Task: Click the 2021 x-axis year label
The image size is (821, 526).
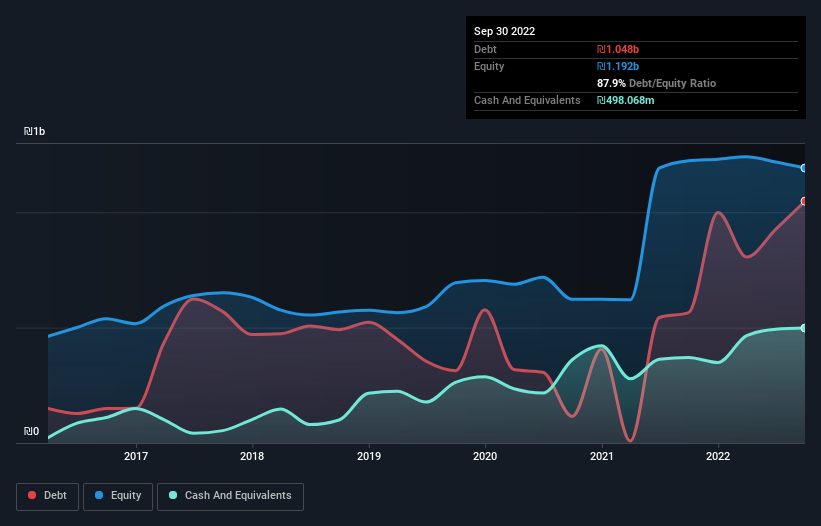Action: point(602,456)
